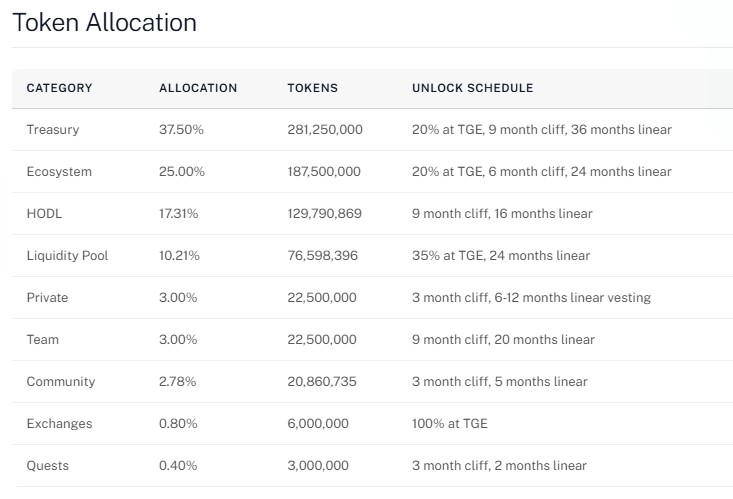Image resolution: width=733 pixels, height=499 pixels.
Task: Click the Liquidity Pool row label
Action: 67,256
